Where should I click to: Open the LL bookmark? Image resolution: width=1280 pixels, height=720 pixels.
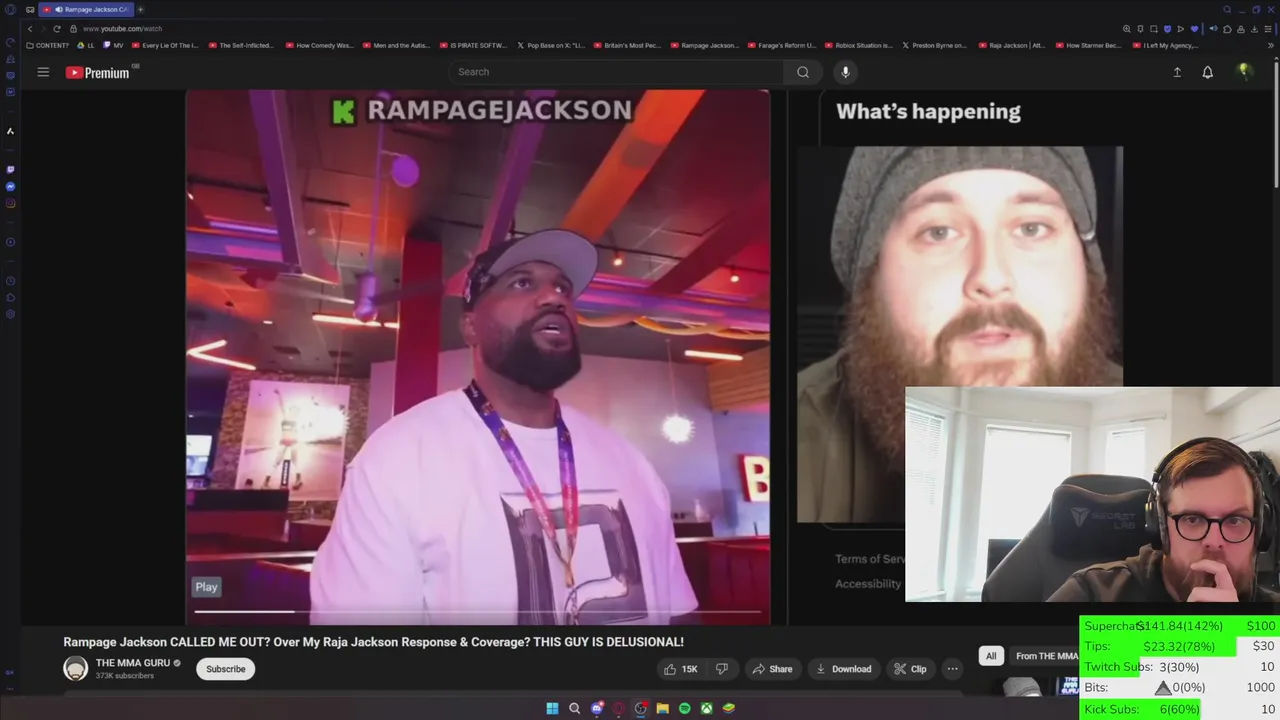pyautogui.click(x=87, y=45)
